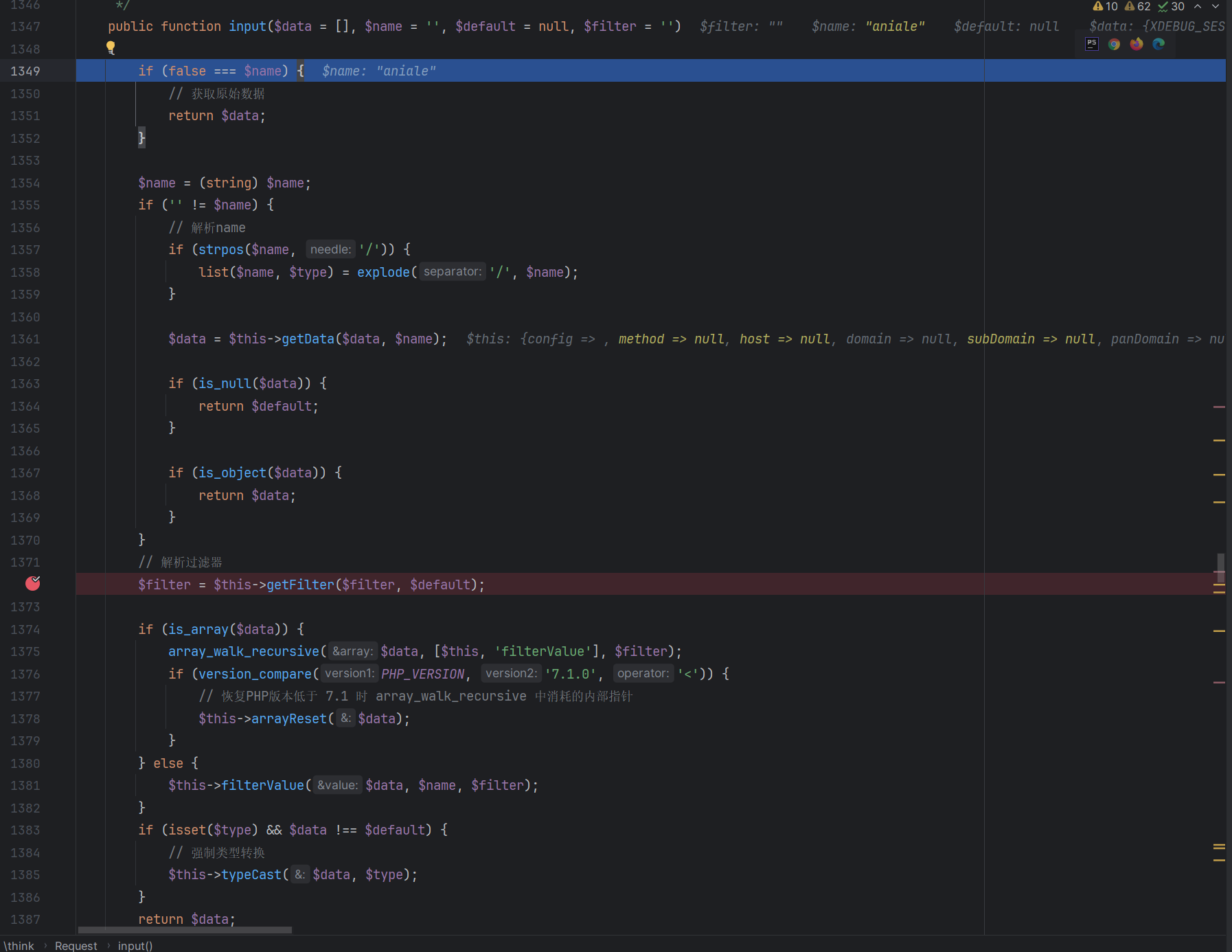Select the input() breadcrumb
The image size is (1232, 952).
click(135, 946)
